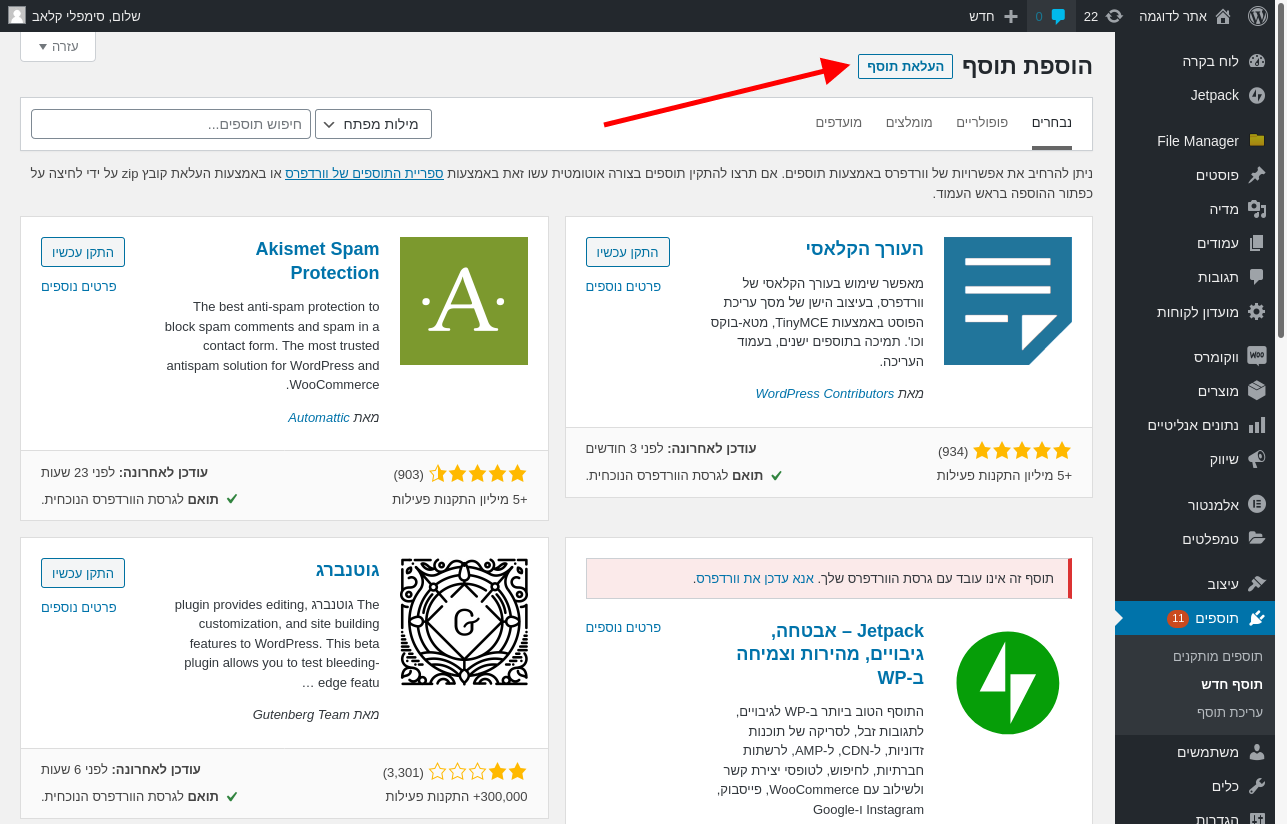1287x824 pixels.
Task: Install the Akismet Spam Protection plugin now
Action: coord(83,252)
